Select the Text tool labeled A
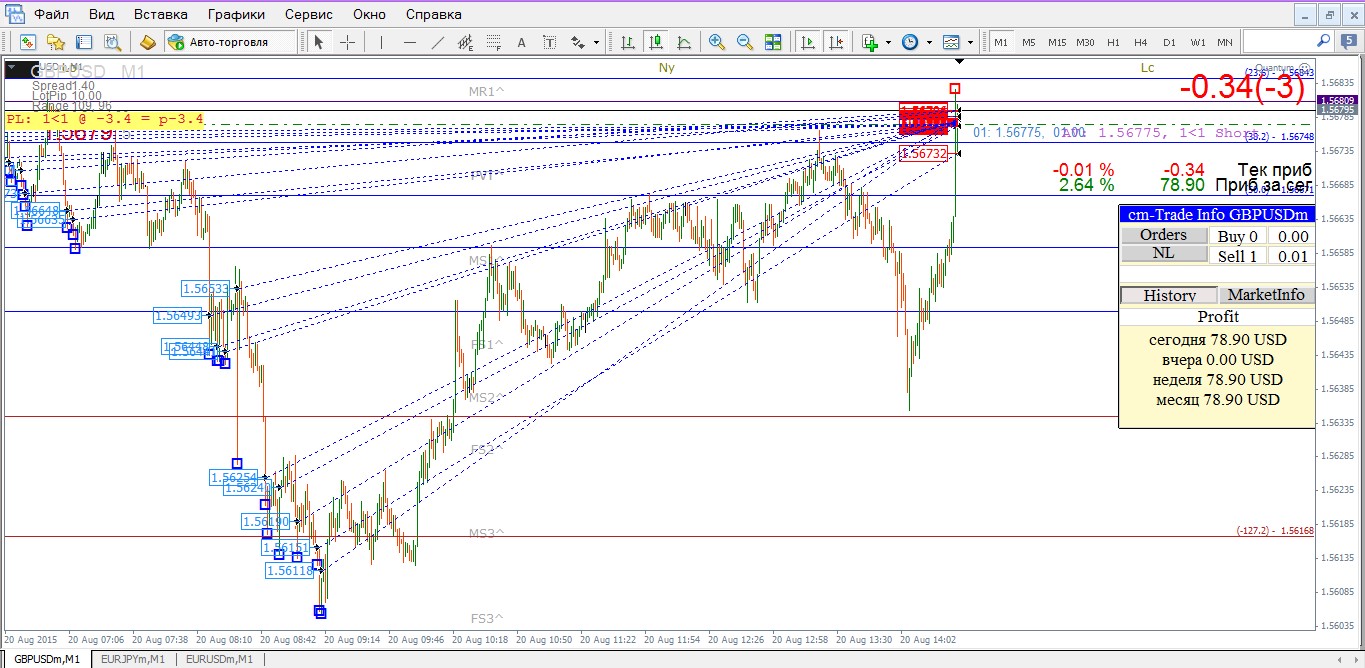This screenshot has height=668, width=1365. pos(521,42)
